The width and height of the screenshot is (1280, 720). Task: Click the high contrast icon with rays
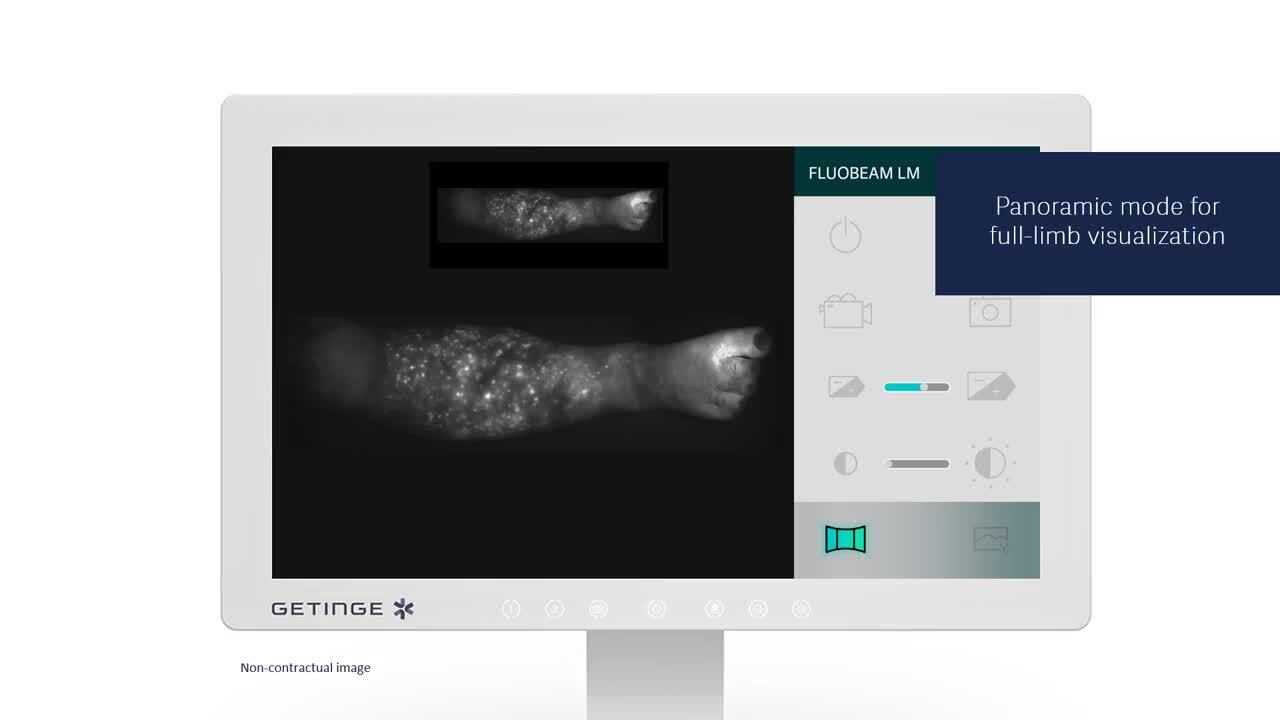[x=990, y=464]
